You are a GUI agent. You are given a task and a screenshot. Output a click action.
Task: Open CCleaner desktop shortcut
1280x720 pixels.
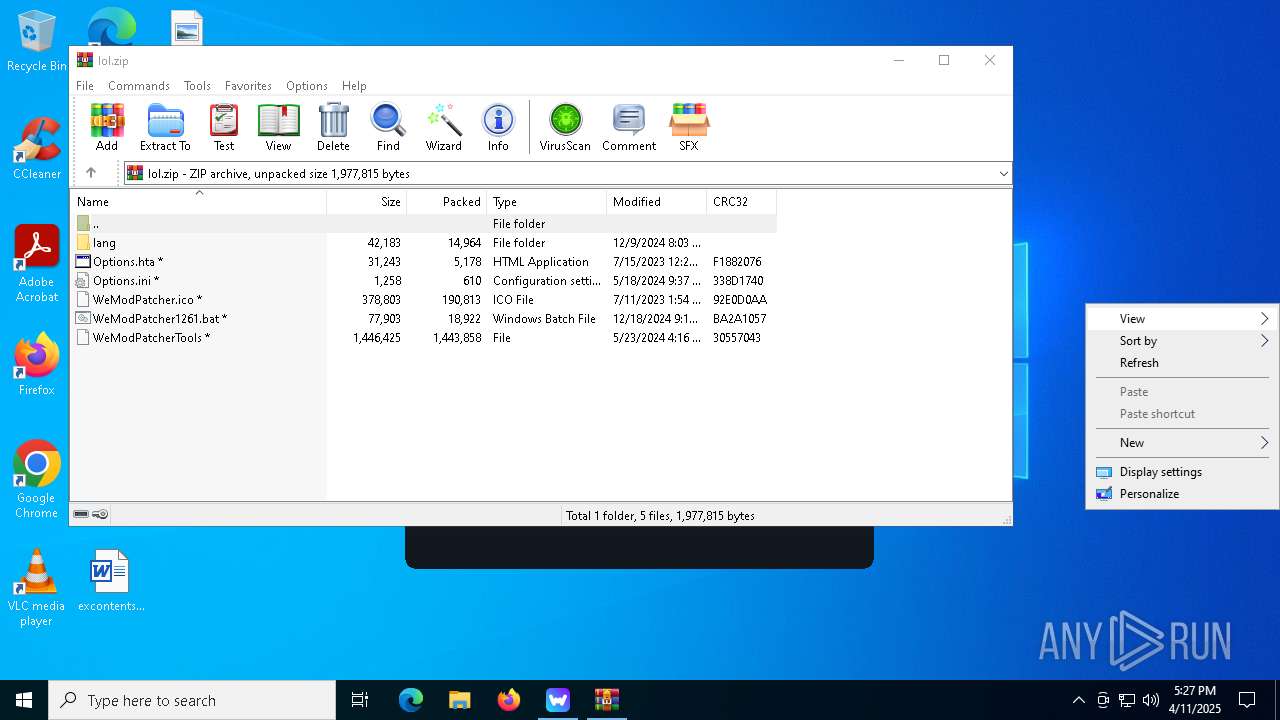pos(37,148)
